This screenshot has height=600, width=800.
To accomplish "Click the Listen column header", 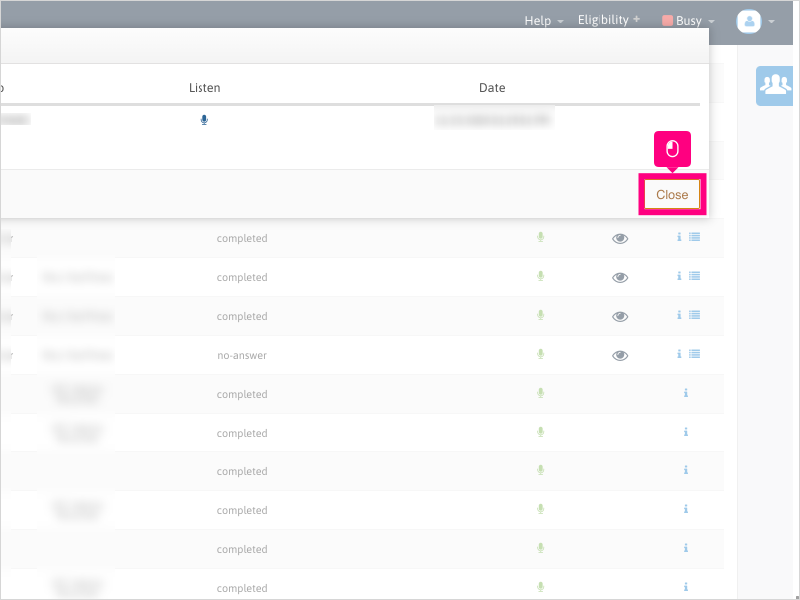I will [205, 88].
